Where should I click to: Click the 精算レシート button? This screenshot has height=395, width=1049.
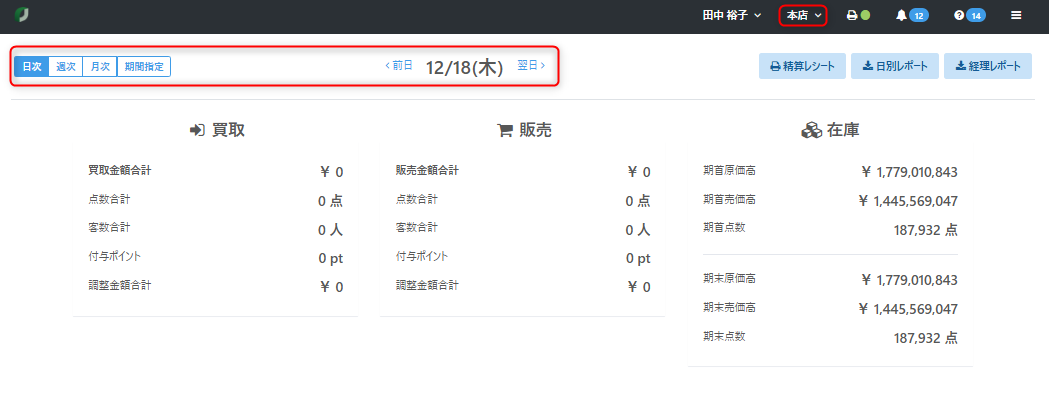(x=802, y=66)
